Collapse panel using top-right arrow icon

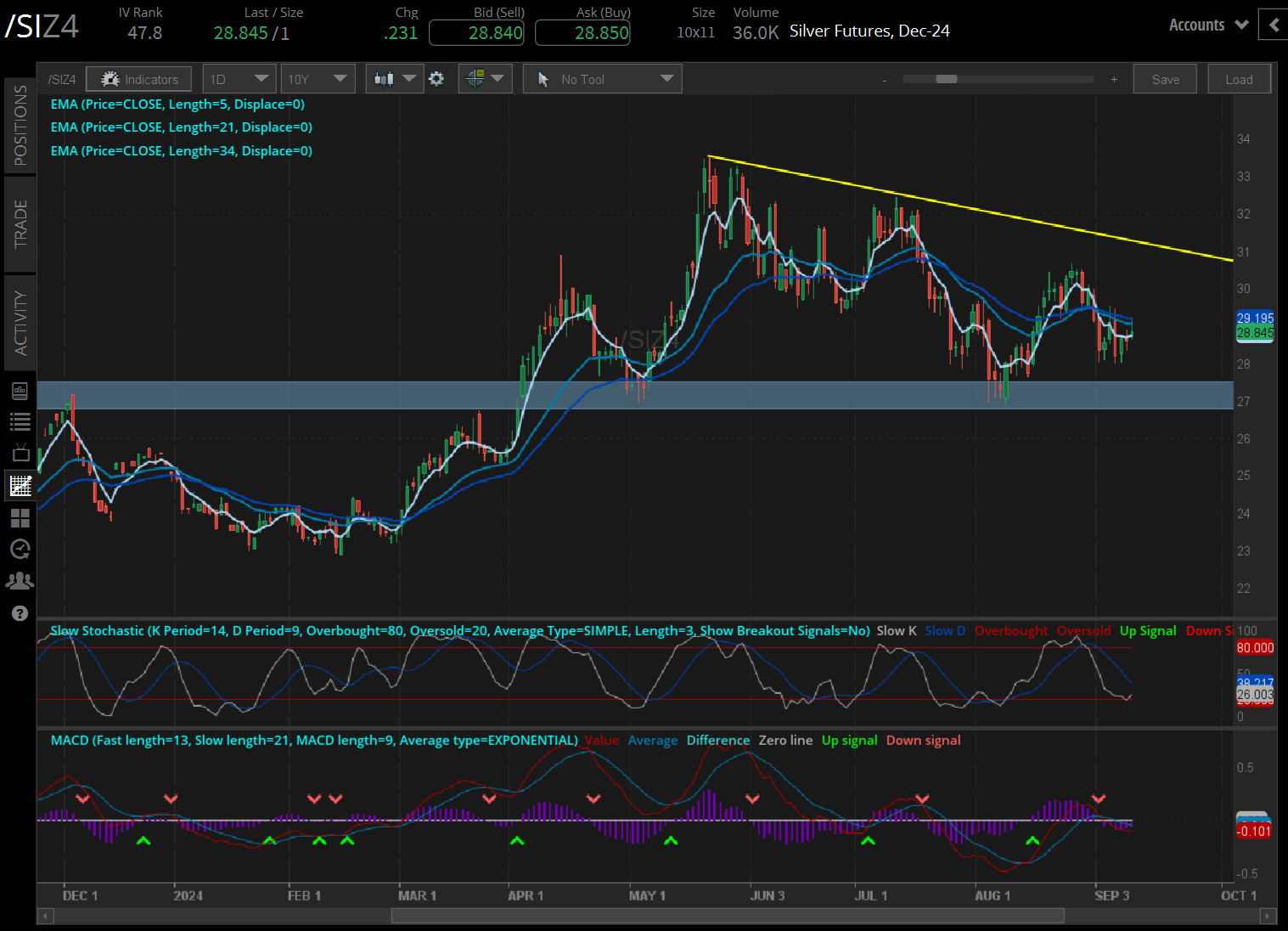[1274, 25]
